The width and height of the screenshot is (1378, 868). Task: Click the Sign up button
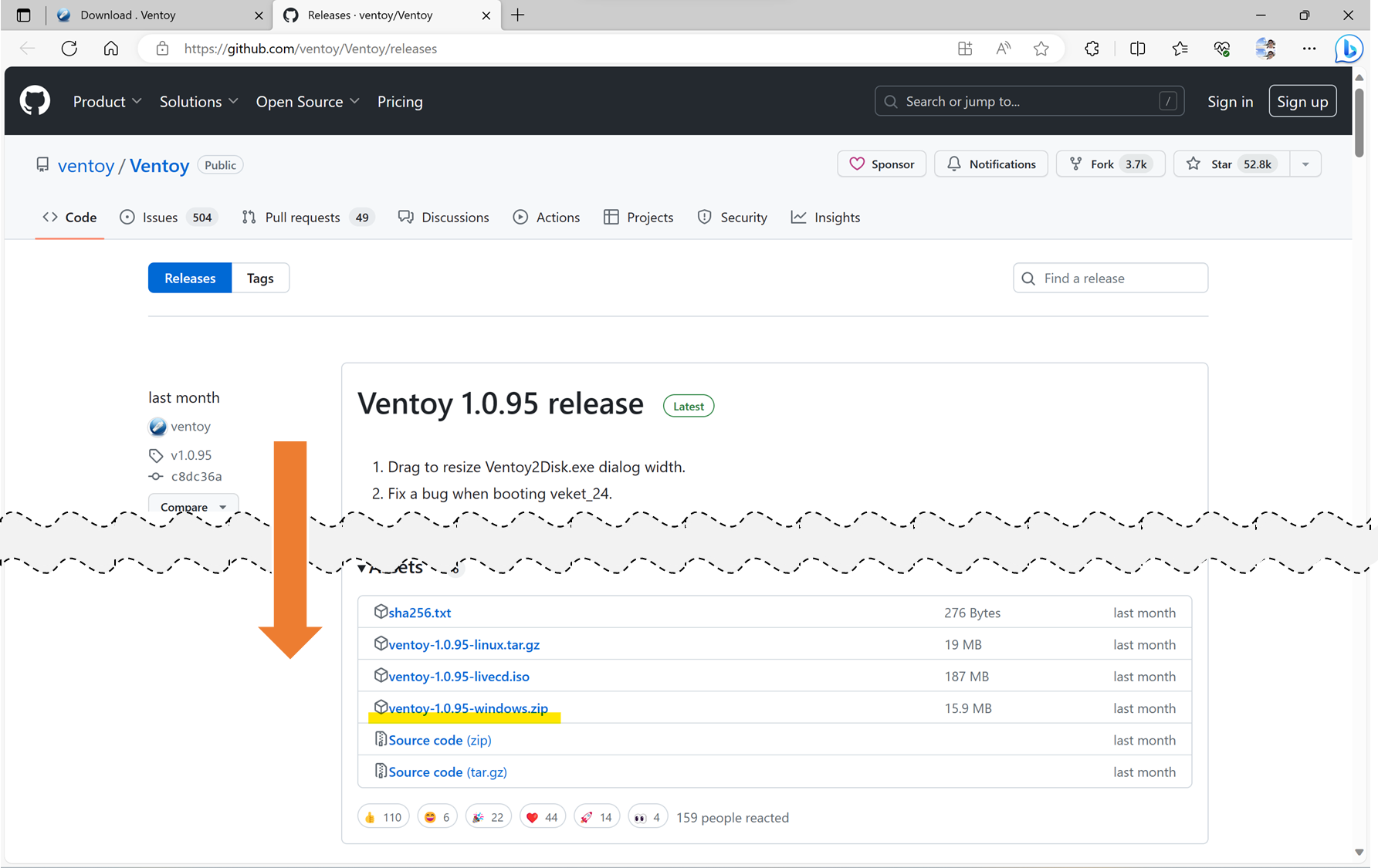click(1302, 101)
